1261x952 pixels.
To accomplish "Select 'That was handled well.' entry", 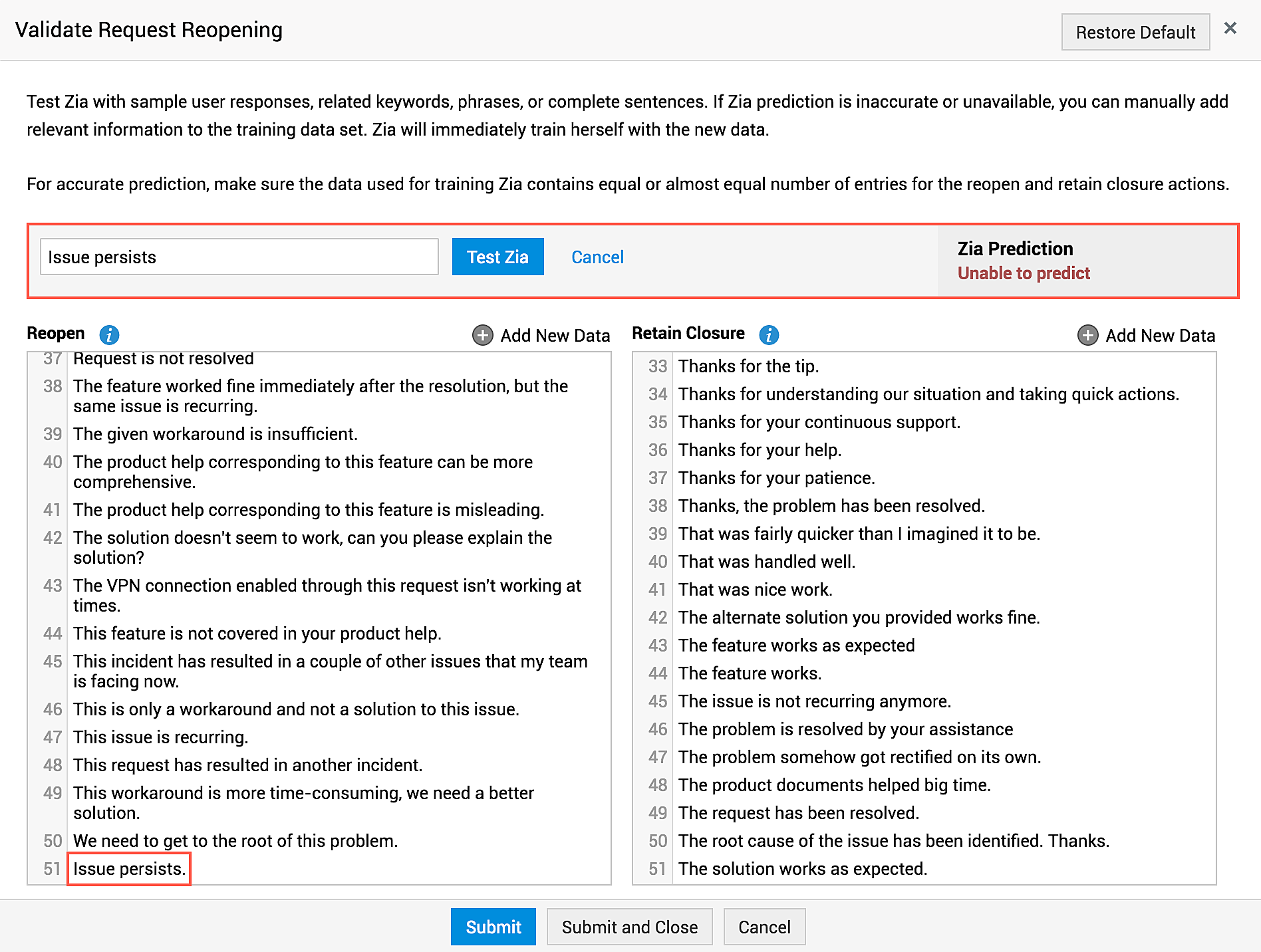I will 766,562.
